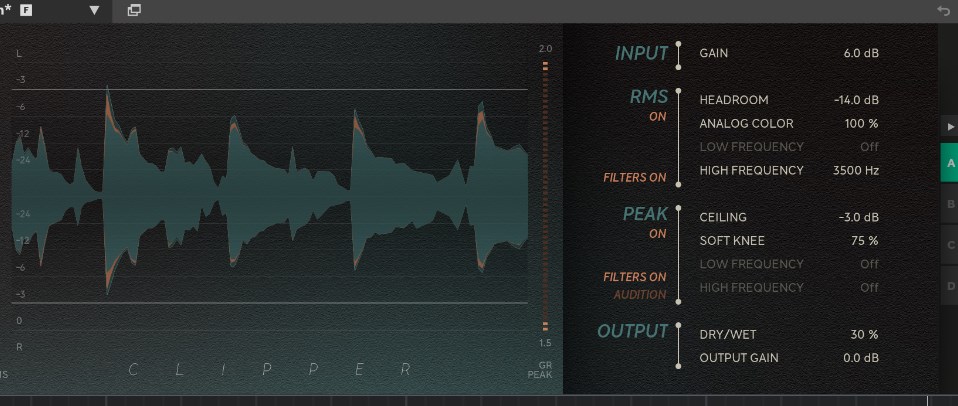Click the RMS HIGH FREQUENCY 3500 Hz value

coord(855,171)
